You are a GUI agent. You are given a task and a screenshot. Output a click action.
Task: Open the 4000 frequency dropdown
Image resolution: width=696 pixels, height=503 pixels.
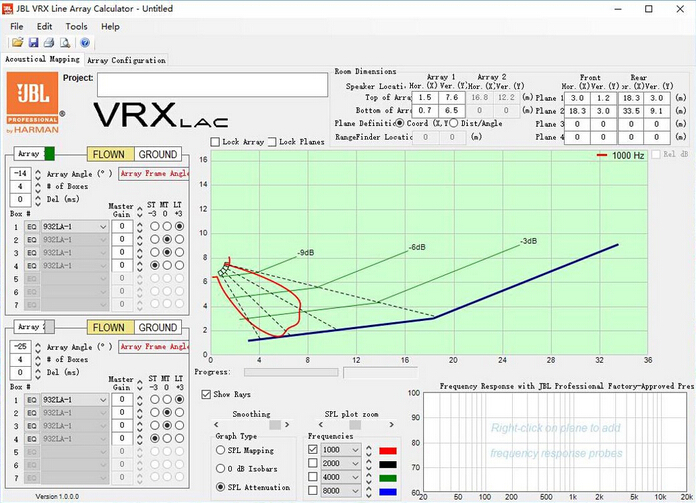coord(341,477)
